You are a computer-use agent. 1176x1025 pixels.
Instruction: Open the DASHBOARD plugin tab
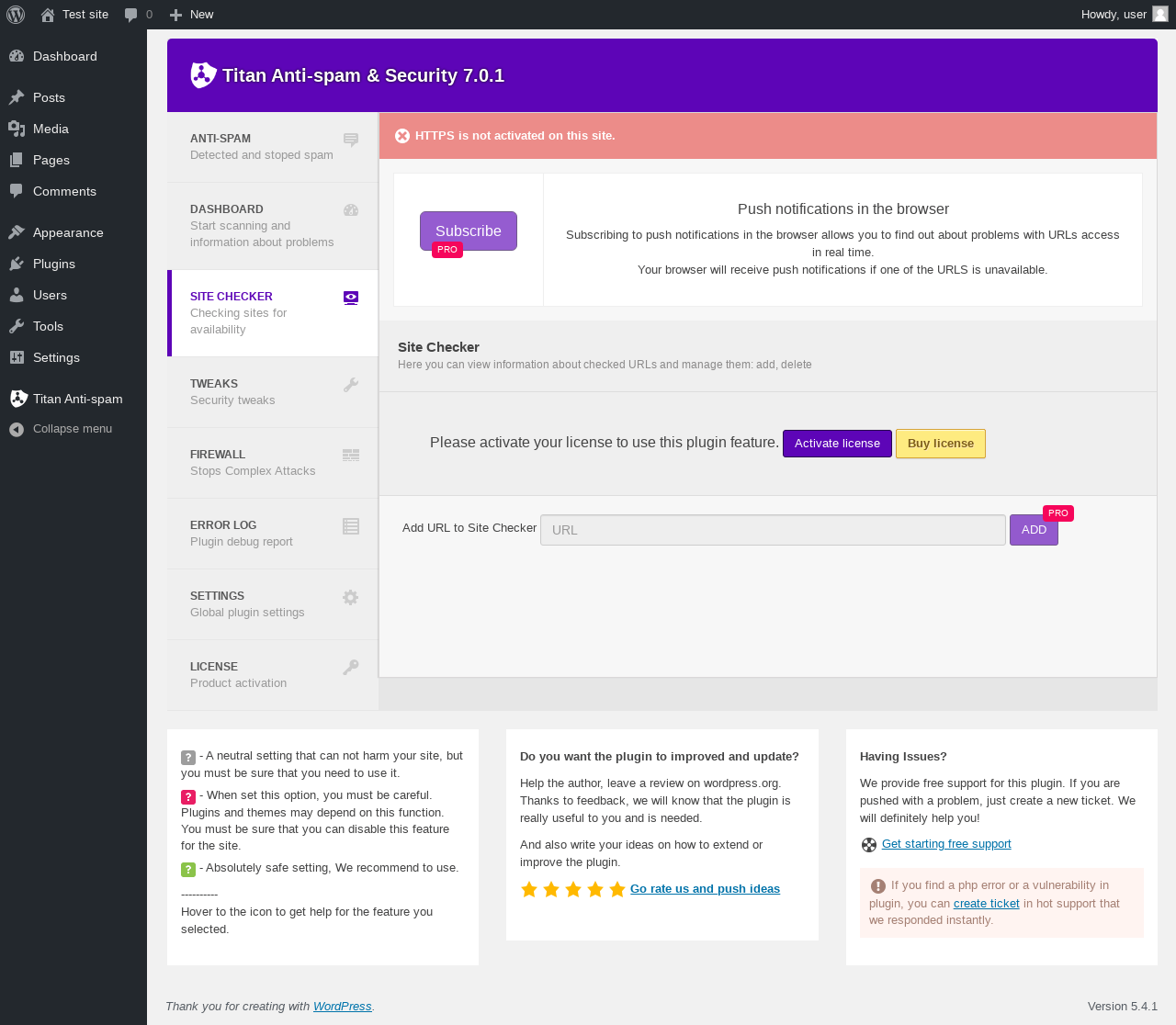coord(273,226)
